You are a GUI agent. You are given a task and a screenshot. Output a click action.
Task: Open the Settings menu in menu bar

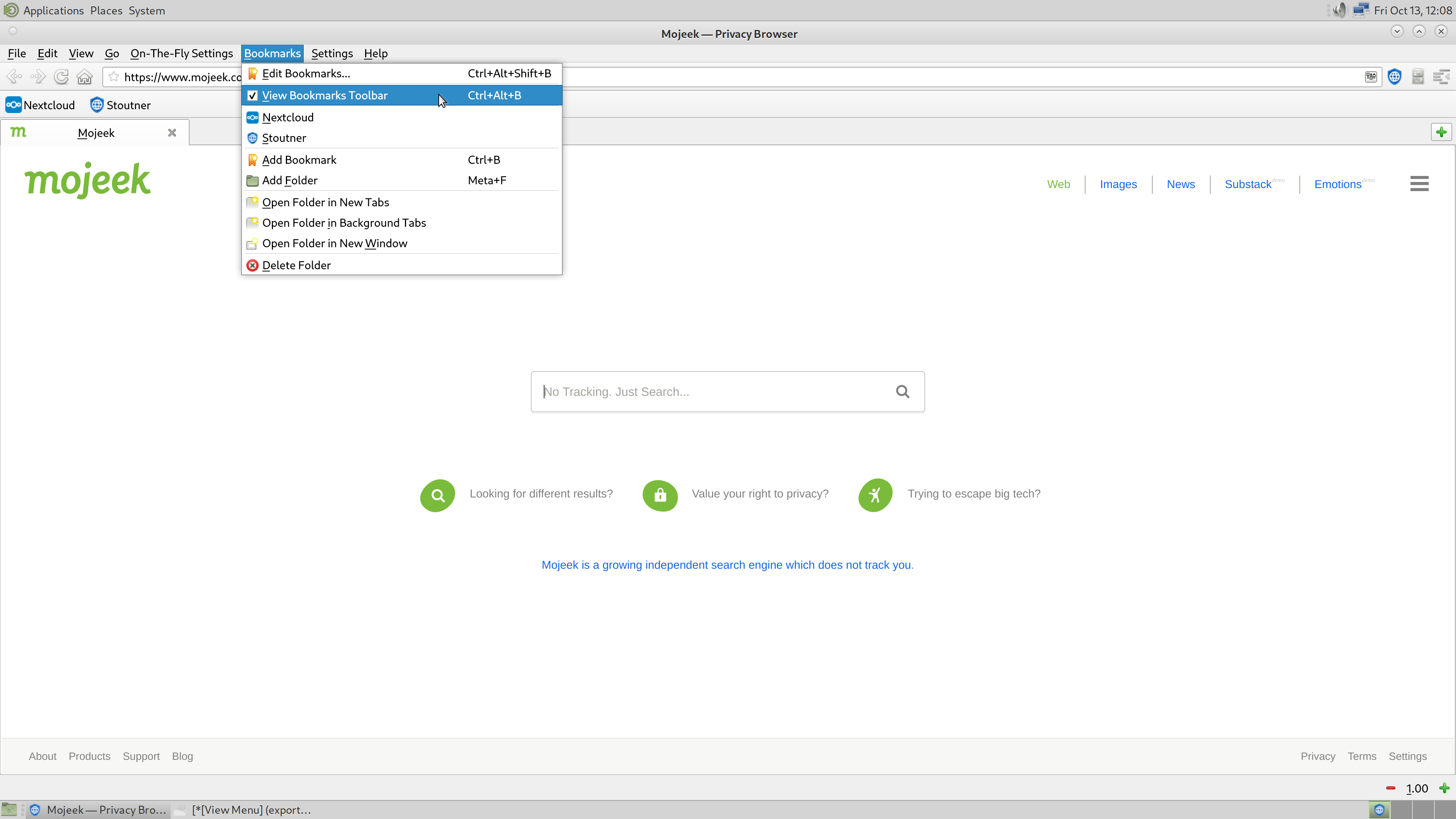[332, 54]
